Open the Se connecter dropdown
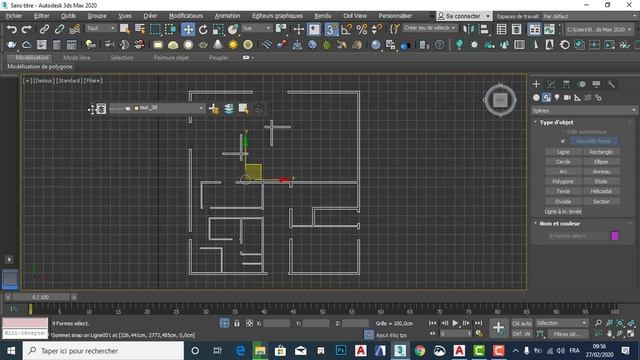Screen dimensions: 640x360 pos(464,16)
